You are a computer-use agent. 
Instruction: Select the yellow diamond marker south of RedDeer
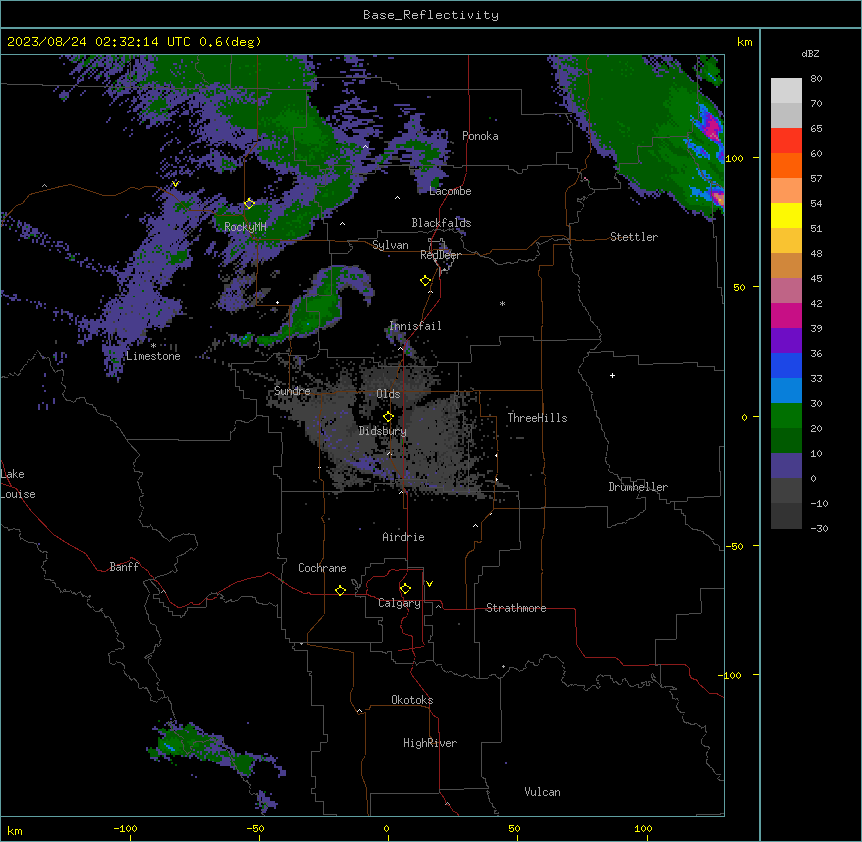click(425, 281)
